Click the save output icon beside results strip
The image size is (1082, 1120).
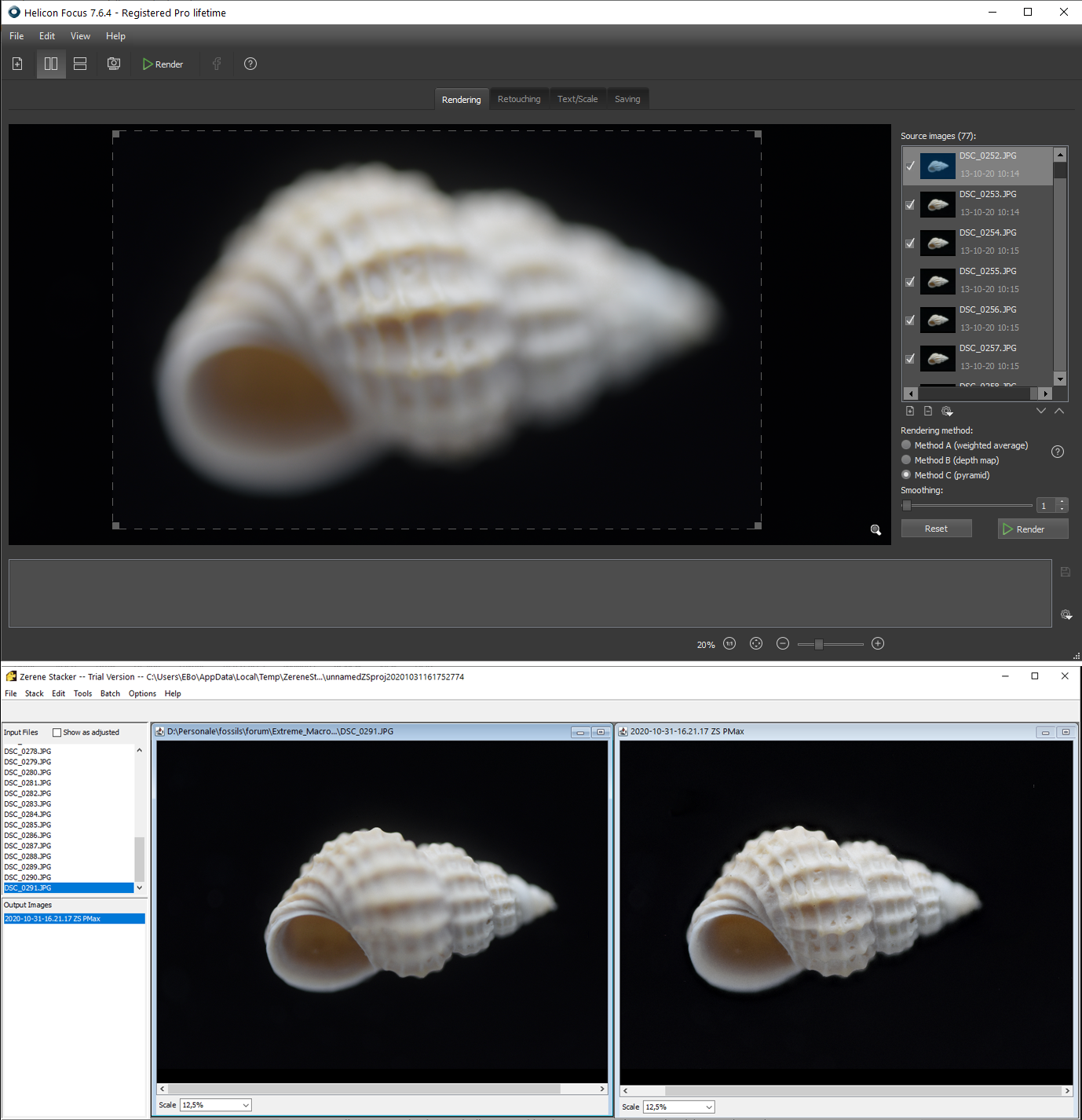(x=1066, y=572)
